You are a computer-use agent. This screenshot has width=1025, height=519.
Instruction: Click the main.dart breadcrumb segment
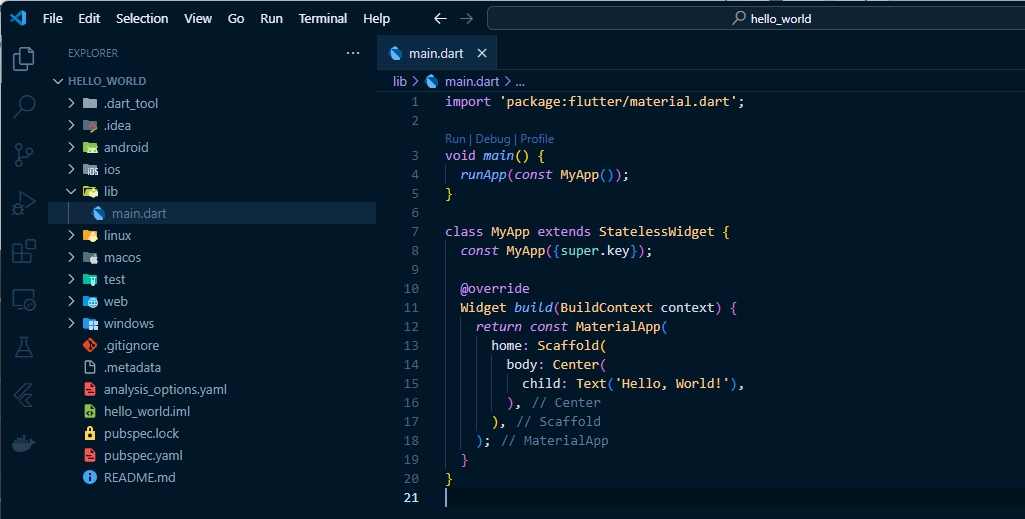pyautogui.click(x=472, y=81)
